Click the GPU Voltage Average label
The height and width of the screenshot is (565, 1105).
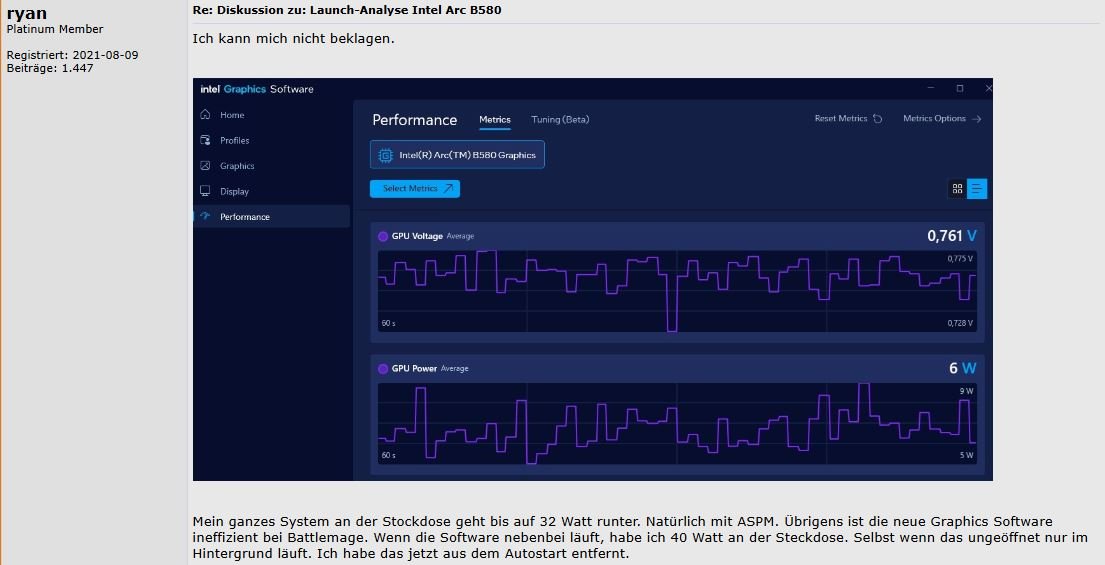pyautogui.click(x=460, y=237)
